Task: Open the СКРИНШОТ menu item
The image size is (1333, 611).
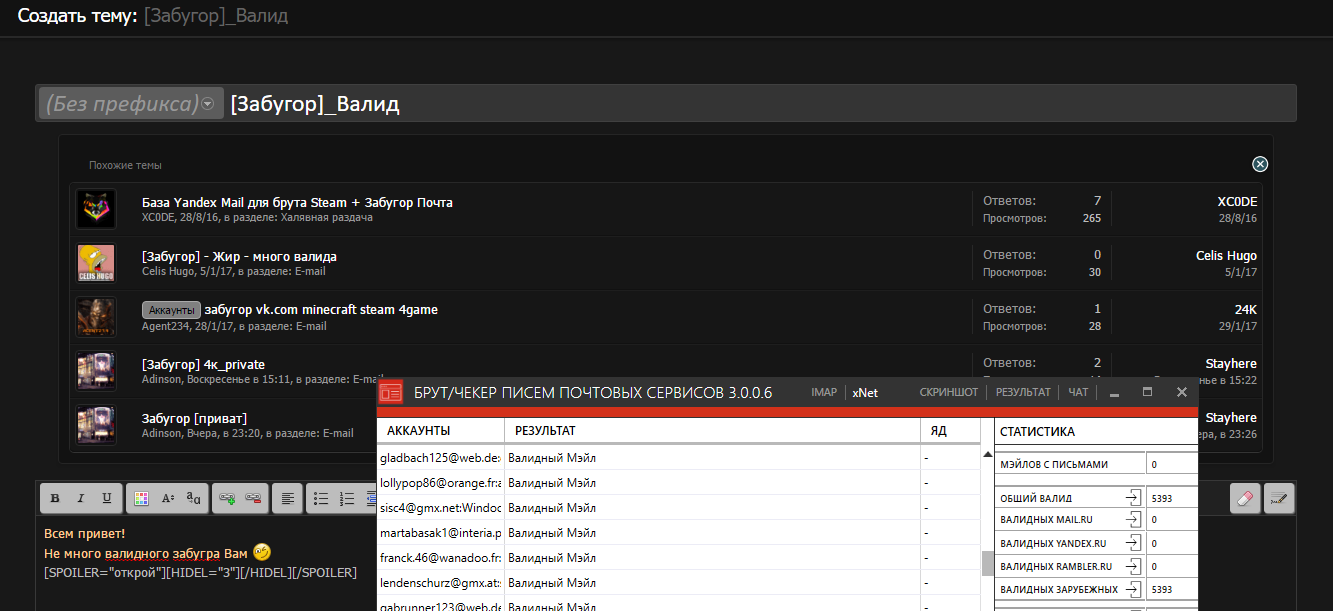Action: click(949, 393)
